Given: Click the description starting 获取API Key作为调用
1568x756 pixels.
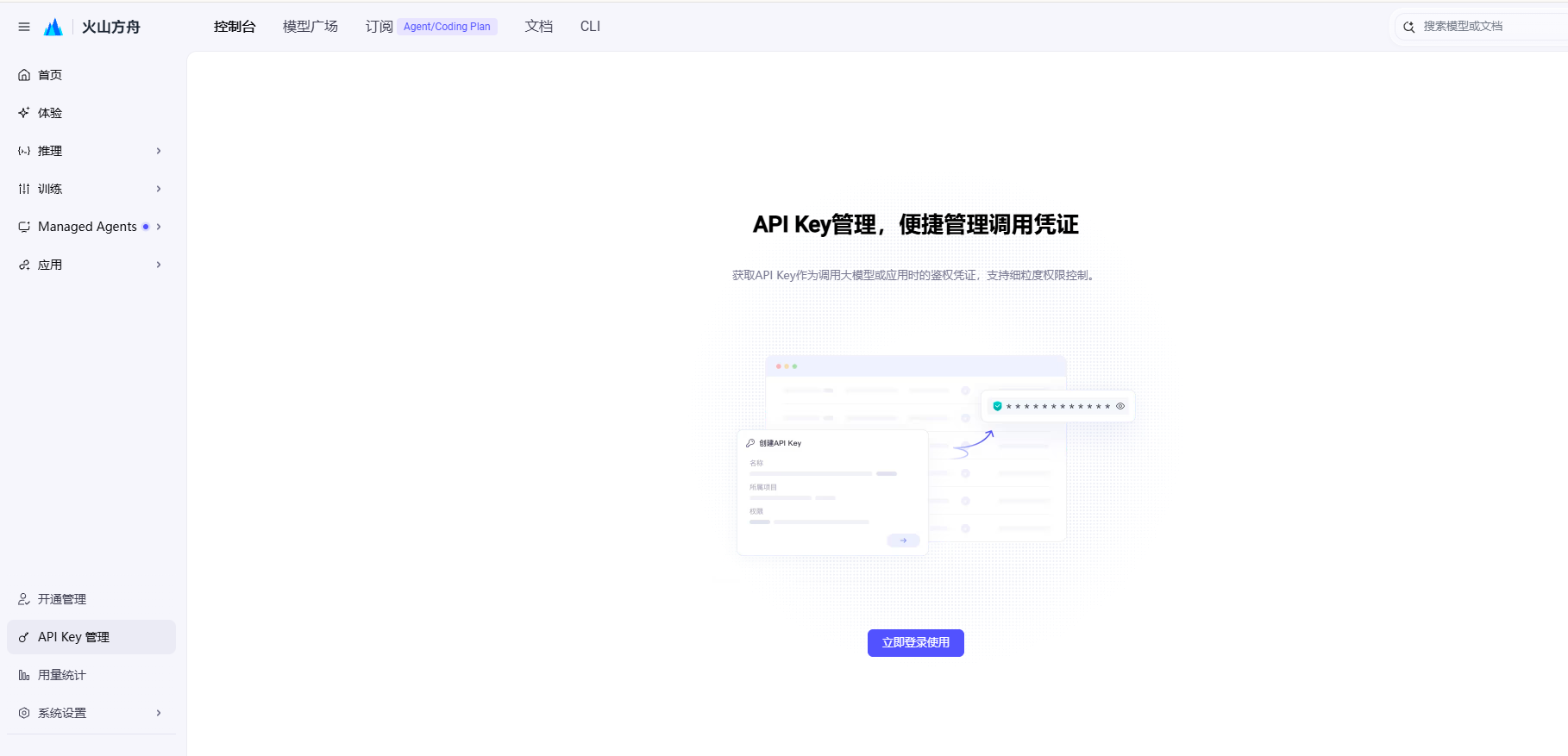Looking at the screenshot, I should tap(916, 276).
